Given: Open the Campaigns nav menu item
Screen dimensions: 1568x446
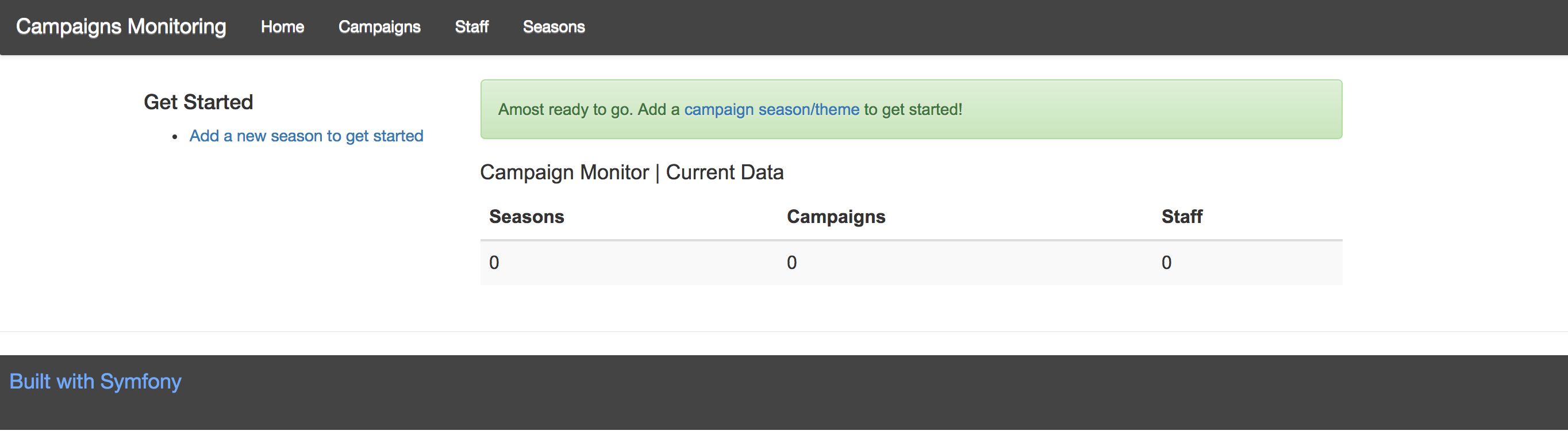Looking at the screenshot, I should coord(379,27).
